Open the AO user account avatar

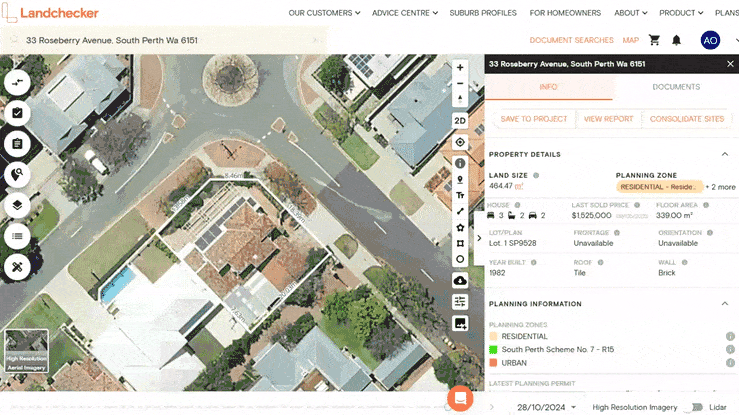(710, 41)
